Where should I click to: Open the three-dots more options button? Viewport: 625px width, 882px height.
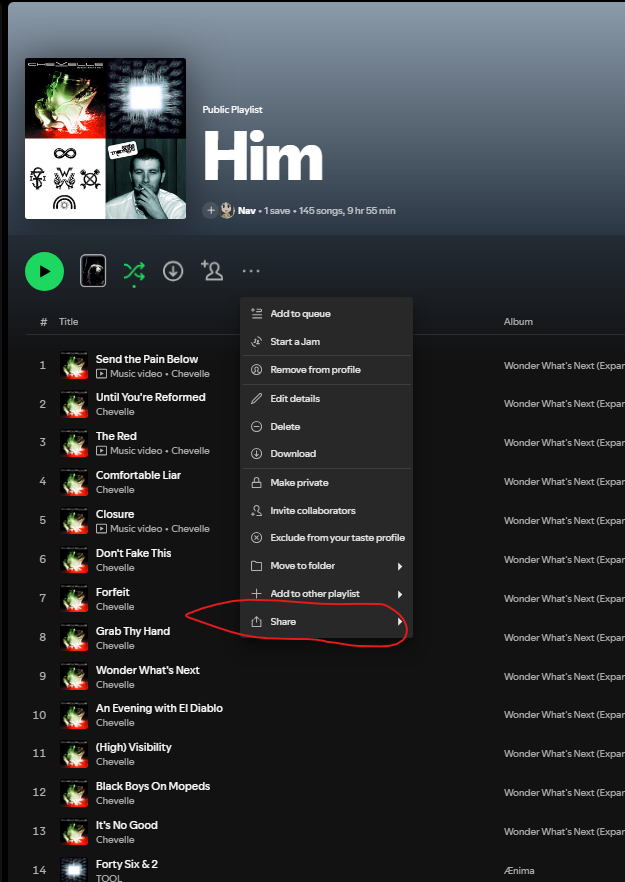[251, 271]
